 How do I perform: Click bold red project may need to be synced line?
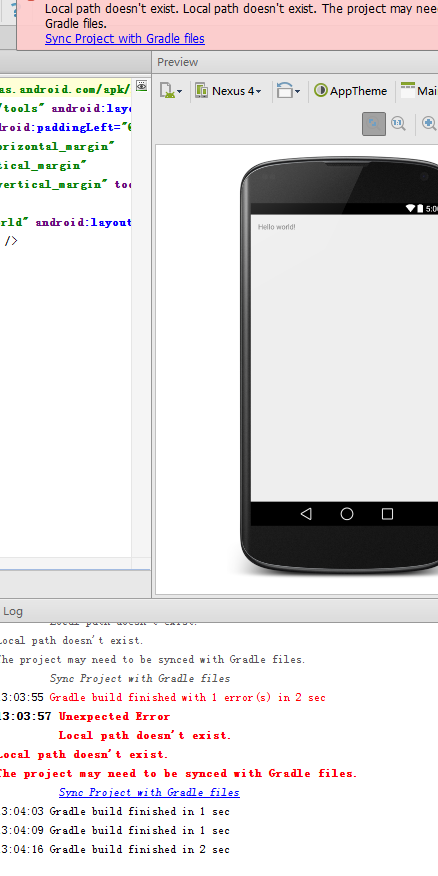(178, 773)
